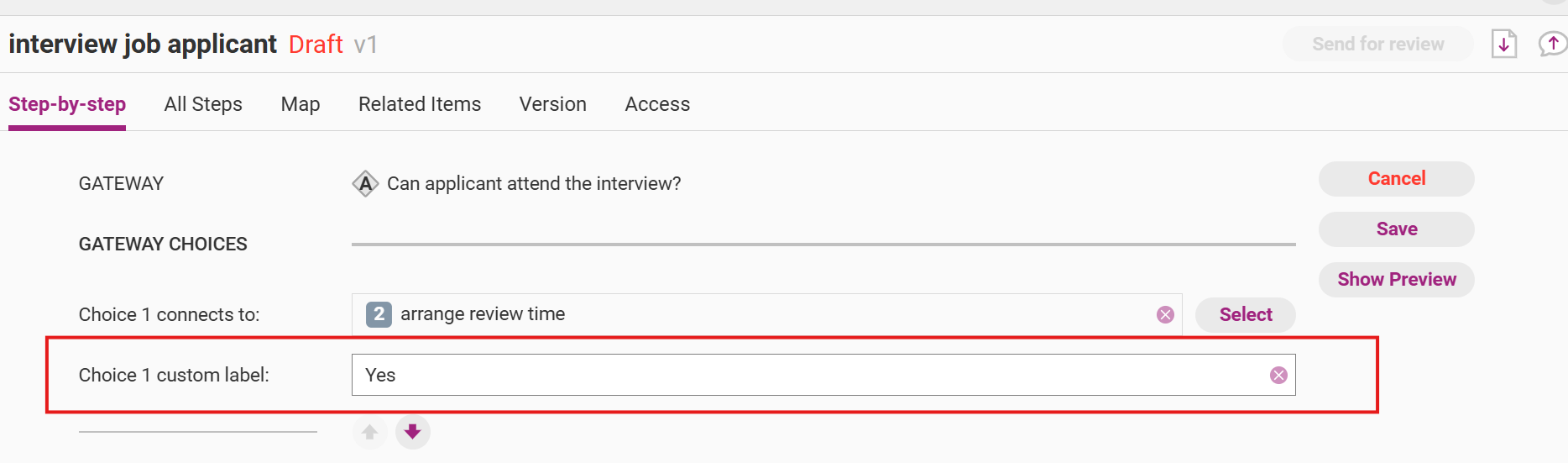Save the gateway changes
Image resolution: width=1568 pixels, height=463 pixels.
tap(1396, 229)
